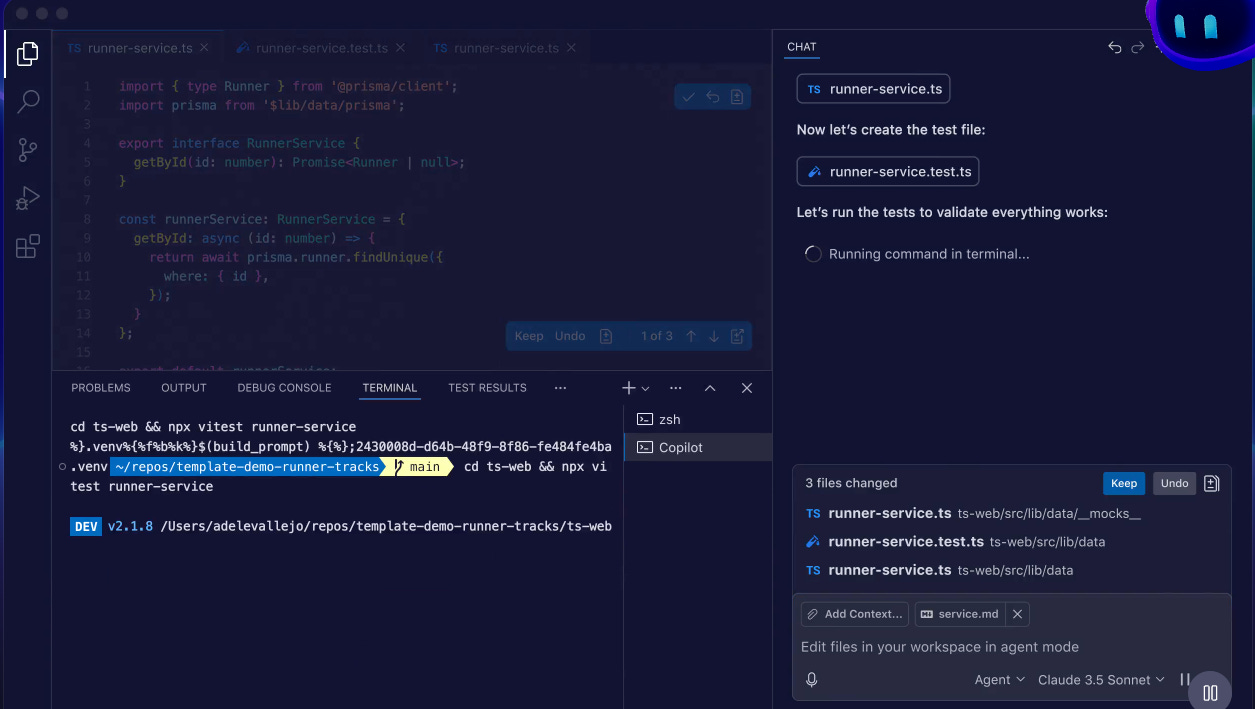This screenshot has height=709, width=1255.
Task: Open the Run and Debug view
Action: point(27,197)
